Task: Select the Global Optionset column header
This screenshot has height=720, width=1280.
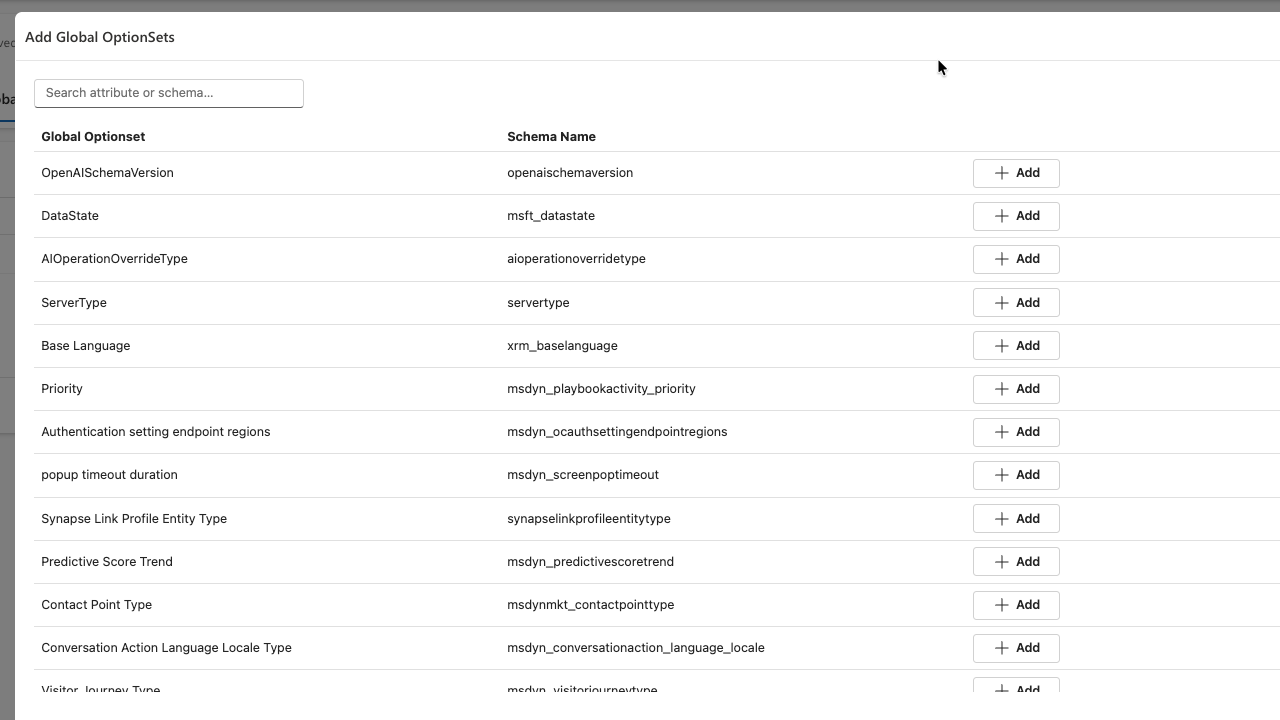Action: click(x=93, y=137)
